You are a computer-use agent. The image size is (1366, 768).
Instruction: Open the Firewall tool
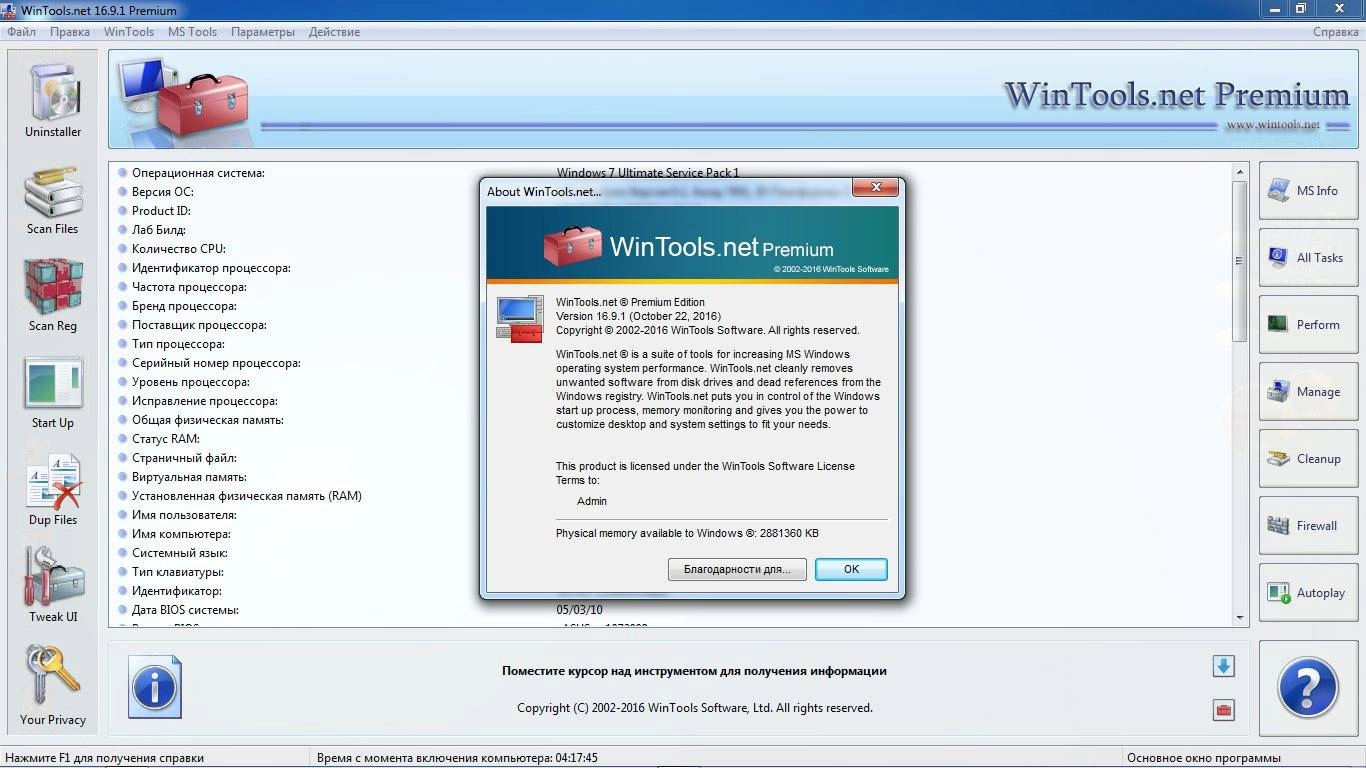(x=1308, y=525)
